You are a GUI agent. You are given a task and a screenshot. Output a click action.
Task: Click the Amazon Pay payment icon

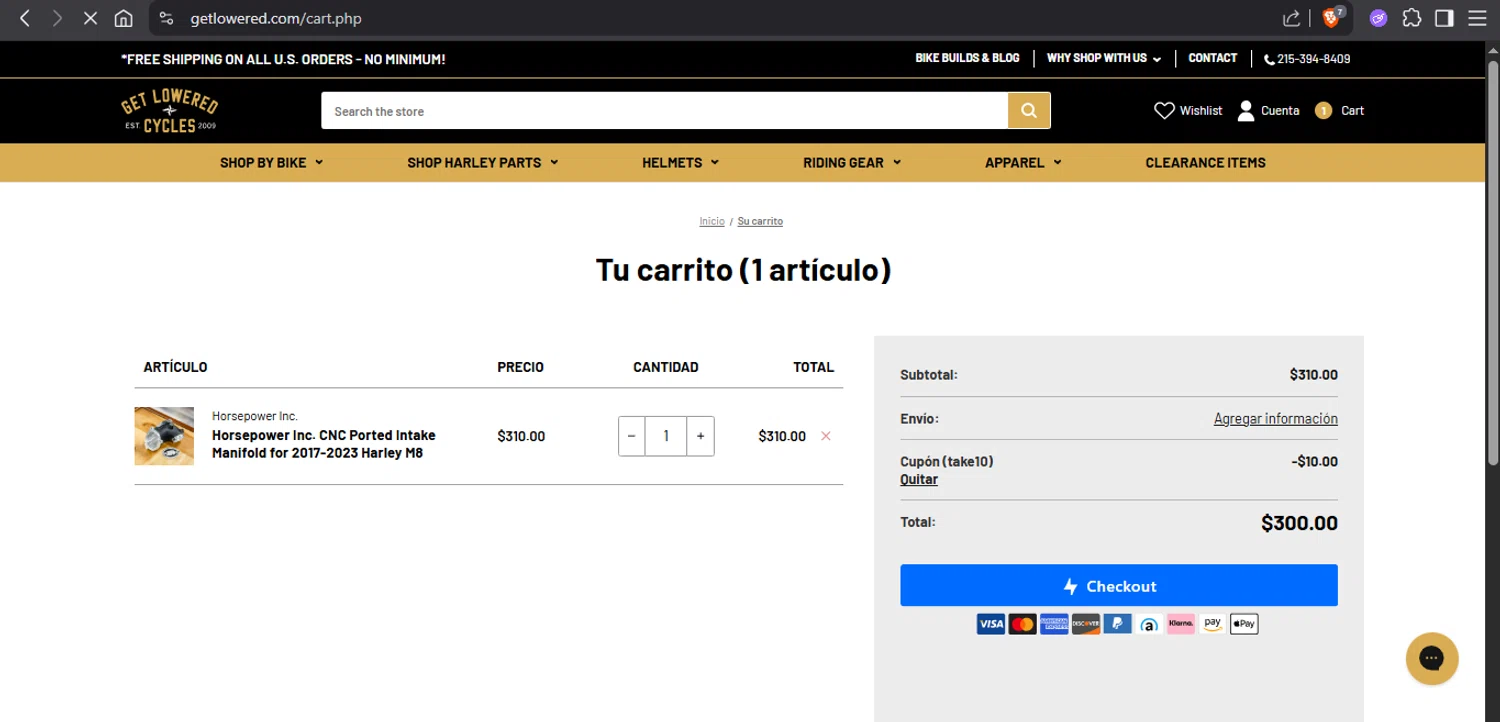pyautogui.click(x=1212, y=624)
